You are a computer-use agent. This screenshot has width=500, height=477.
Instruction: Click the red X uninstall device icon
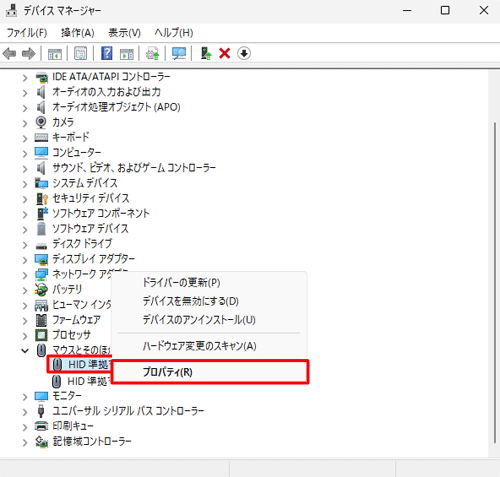pyautogui.click(x=225, y=53)
